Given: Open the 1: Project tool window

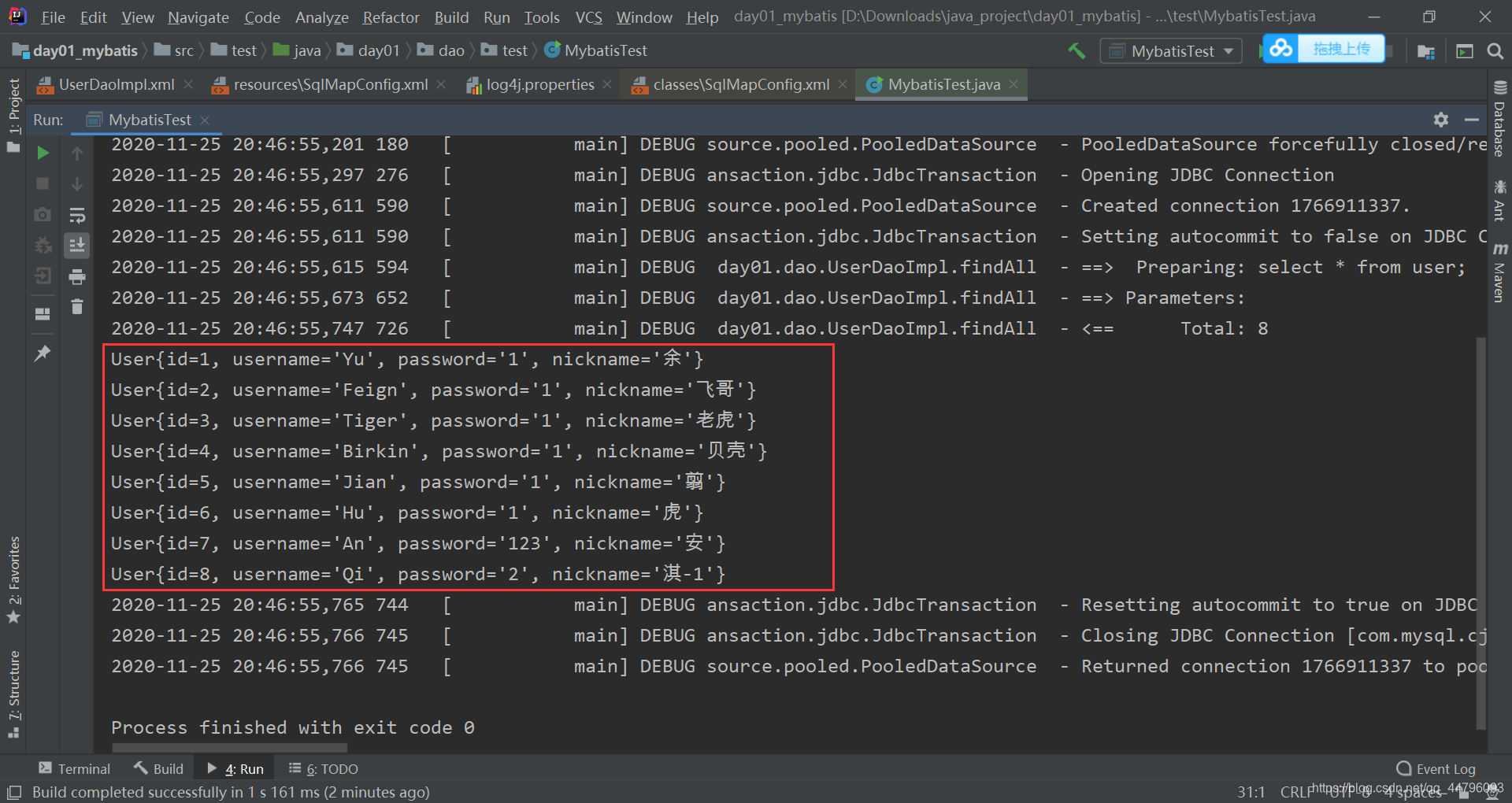Looking at the screenshot, I should [x=13, y=115].
